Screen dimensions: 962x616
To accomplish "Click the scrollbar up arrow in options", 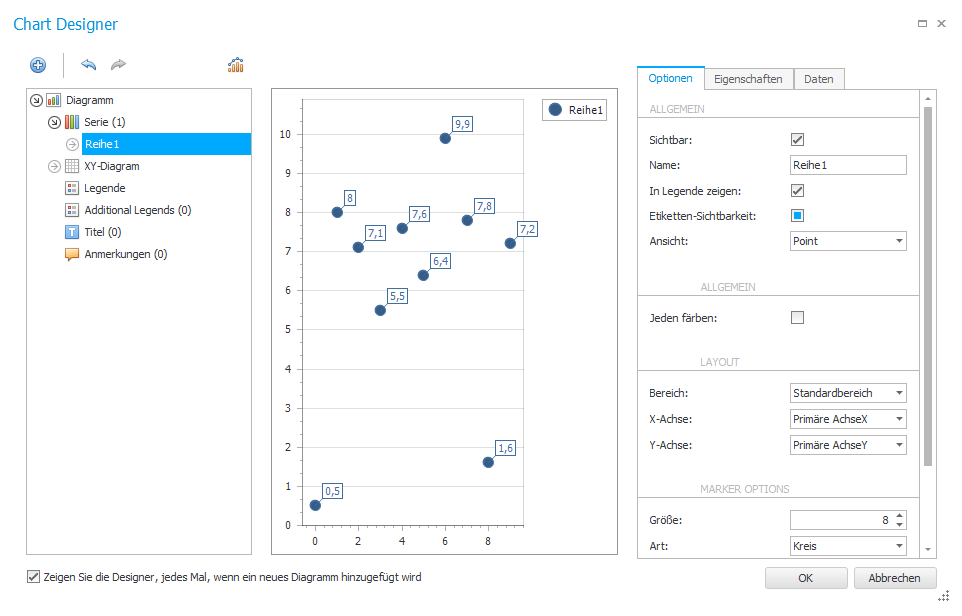I will 928,98.
